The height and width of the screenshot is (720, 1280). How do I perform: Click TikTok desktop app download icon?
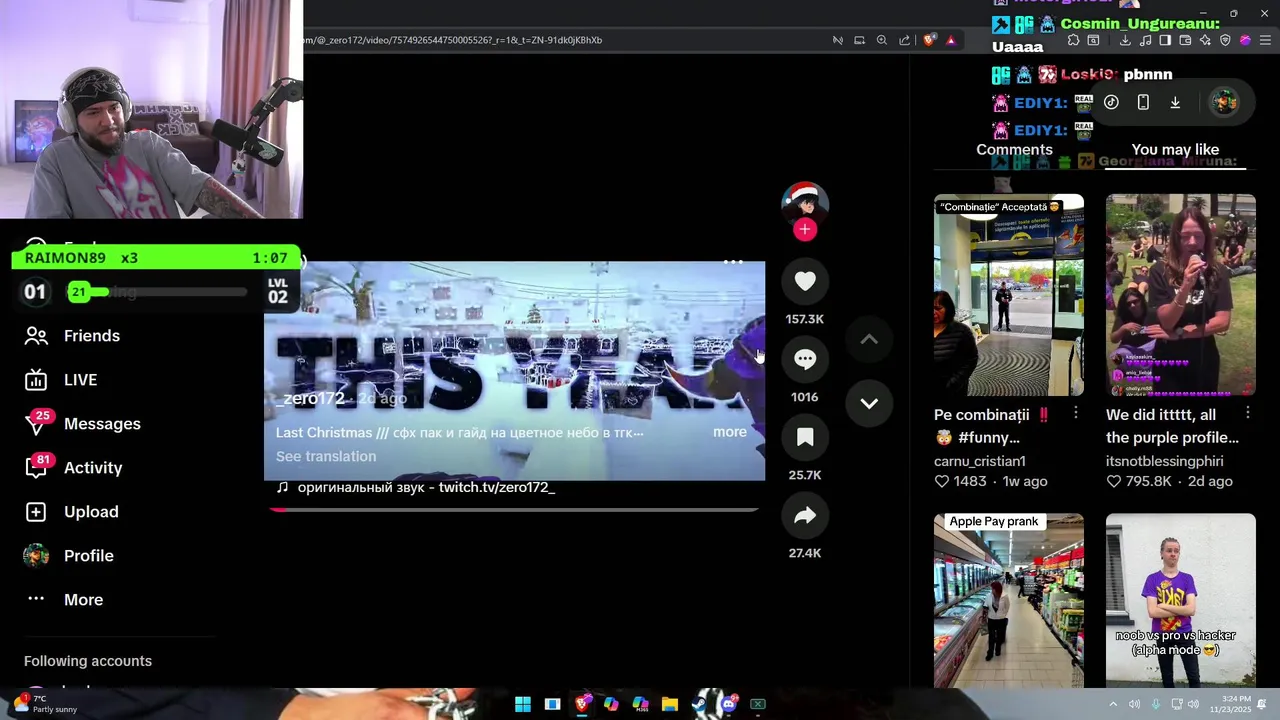click(1175, 102)
